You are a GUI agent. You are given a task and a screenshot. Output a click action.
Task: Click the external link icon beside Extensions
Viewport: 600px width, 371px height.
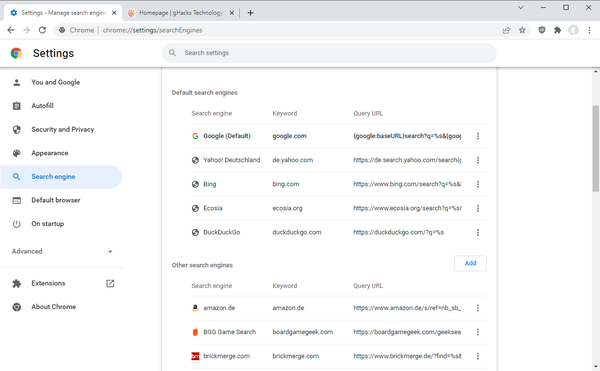click(x=110, y=283)
